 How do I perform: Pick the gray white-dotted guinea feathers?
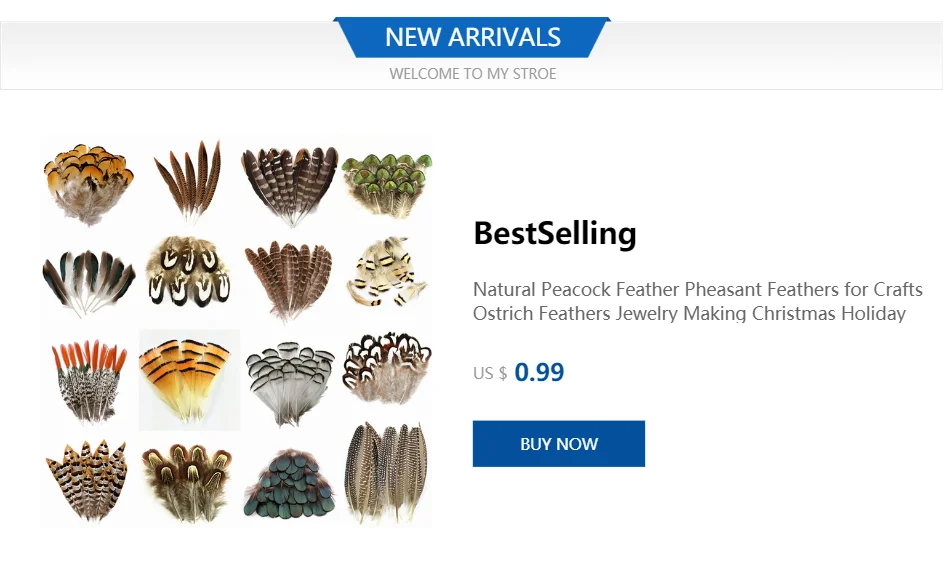(x=387, y=473)
